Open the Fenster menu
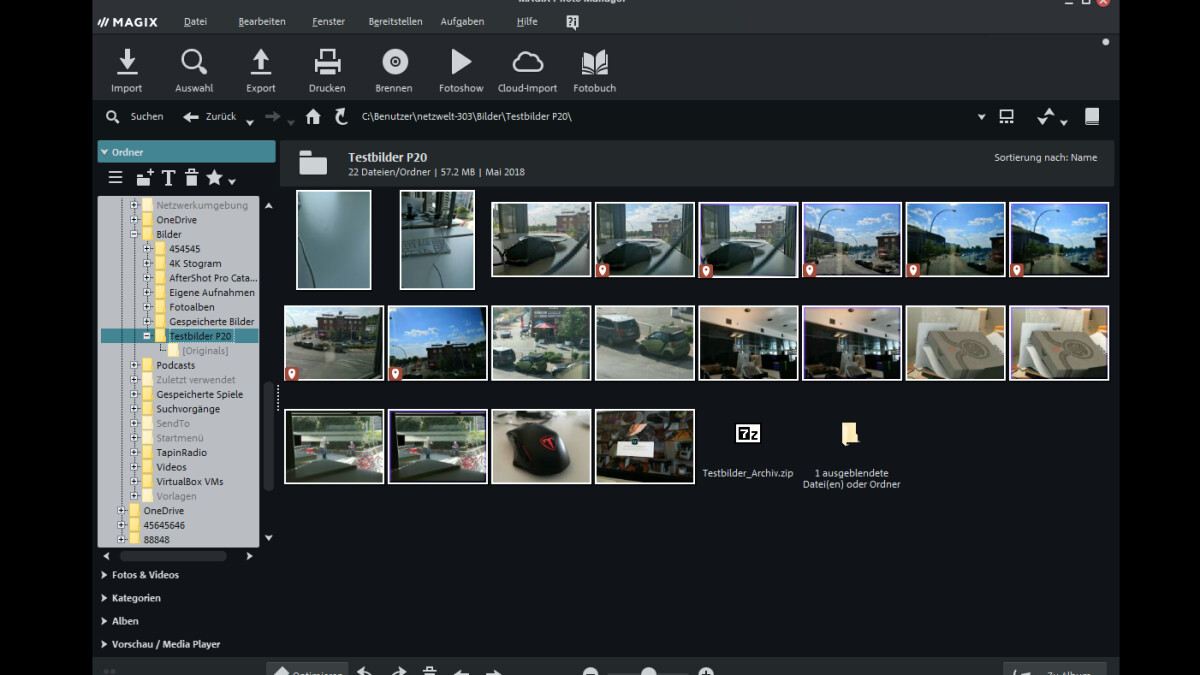The width and height of the screenshot is (1200, 675). 328,21
